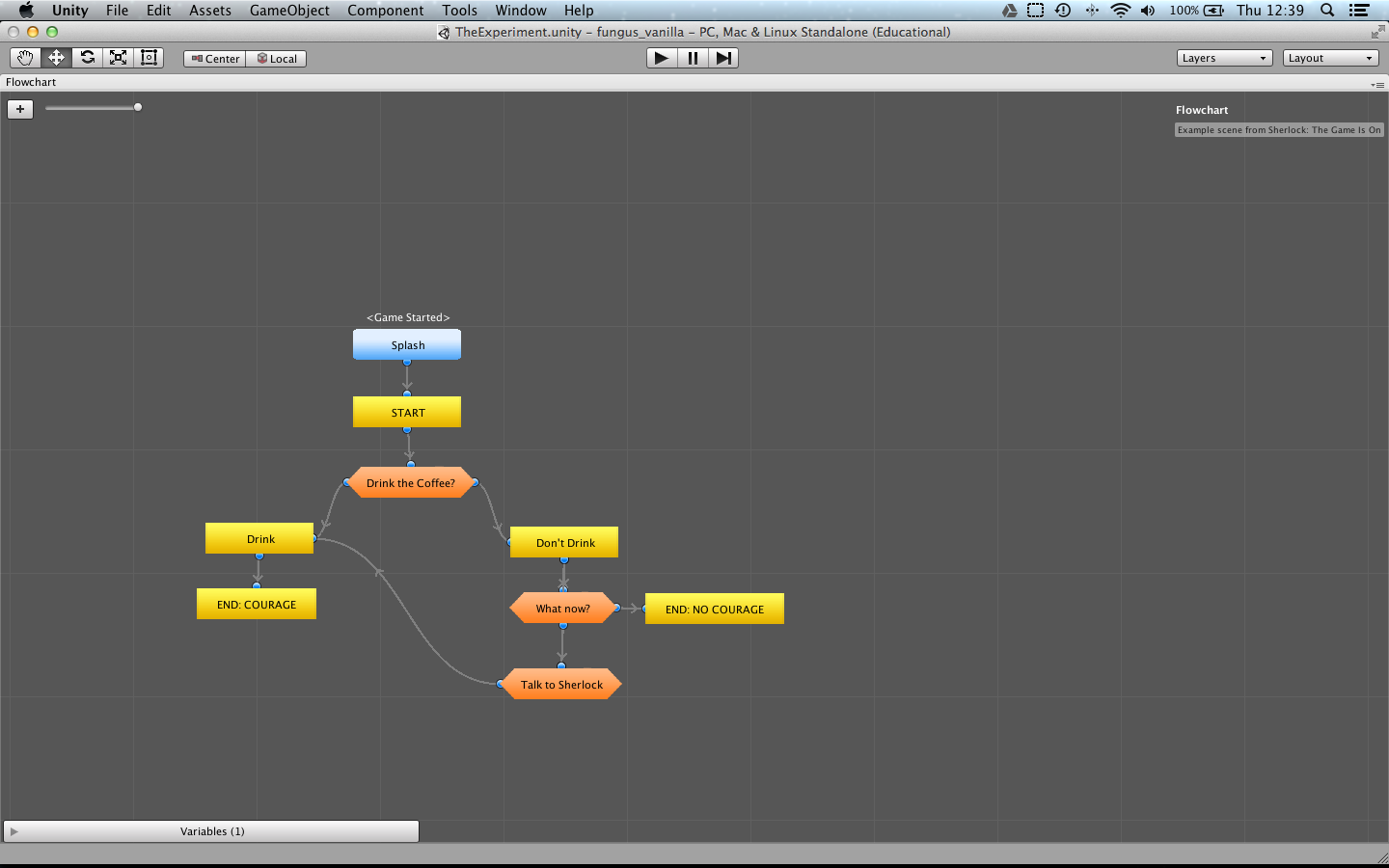Open the Edit menu
The width and height of the screenshot is (1389, 868).
click(159, 11)
